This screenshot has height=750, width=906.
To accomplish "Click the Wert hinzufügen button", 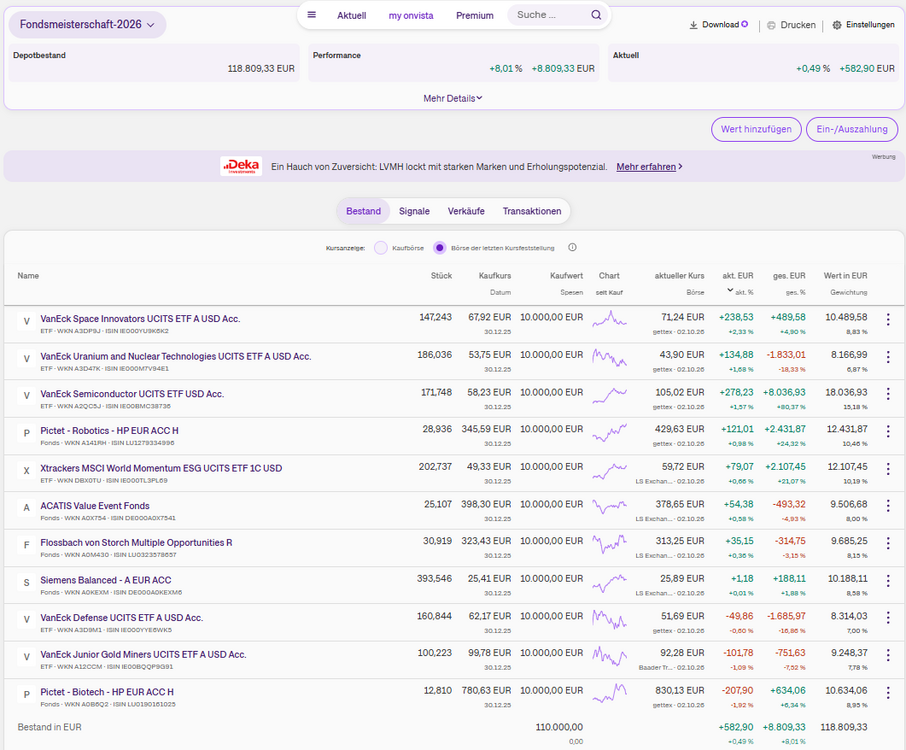I will [756, 129].
